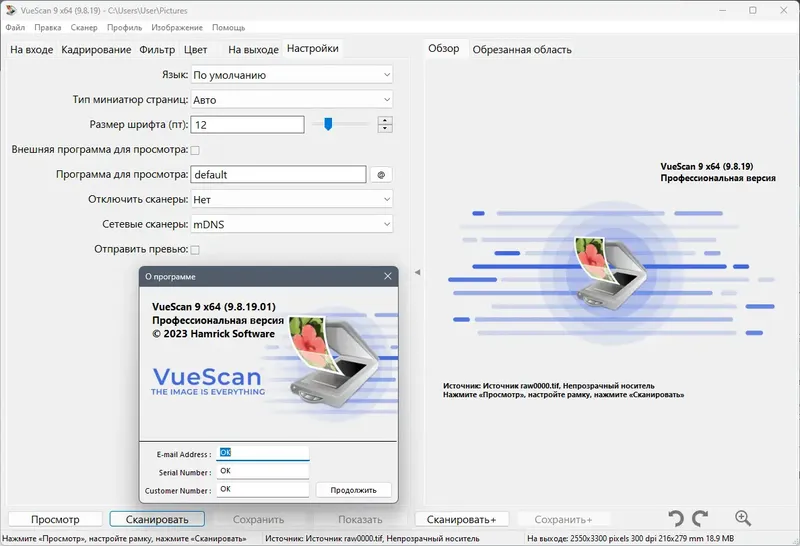This screenshot has width=800, height=546.
Task: Click the Customer Number field
Action: point(263,489)
